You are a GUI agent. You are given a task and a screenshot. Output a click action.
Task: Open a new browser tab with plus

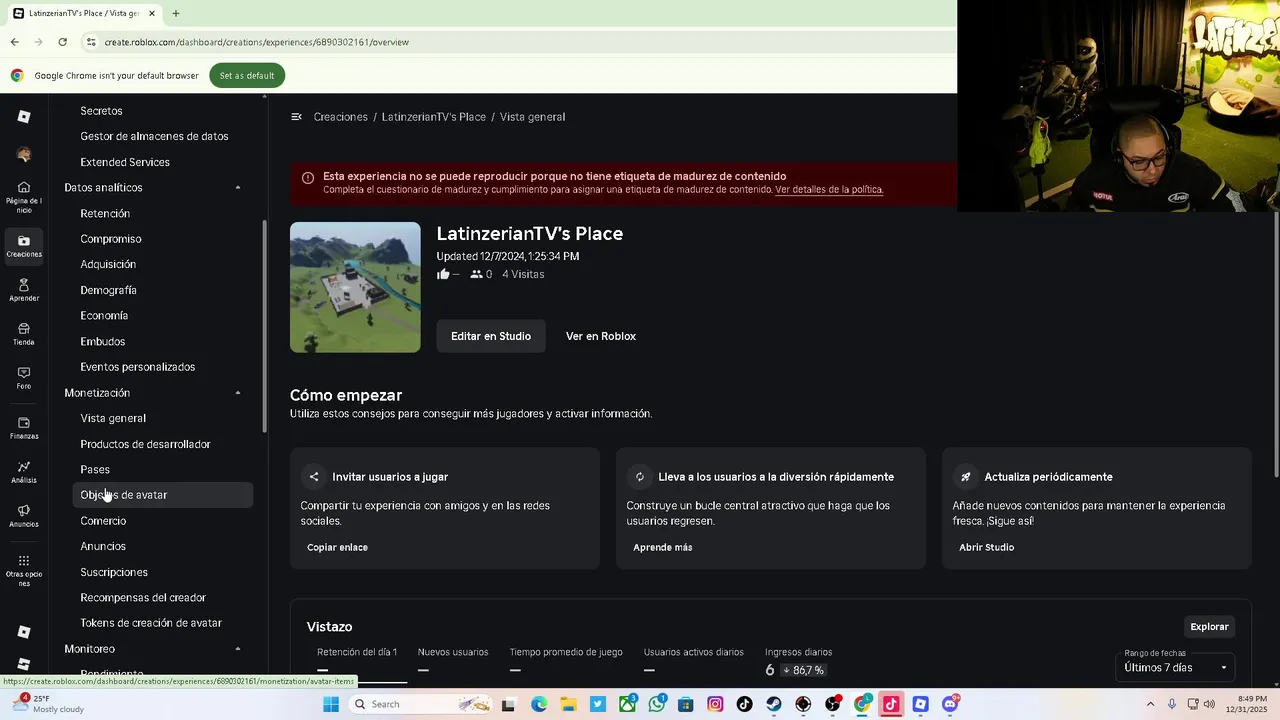tap(176, 13)
